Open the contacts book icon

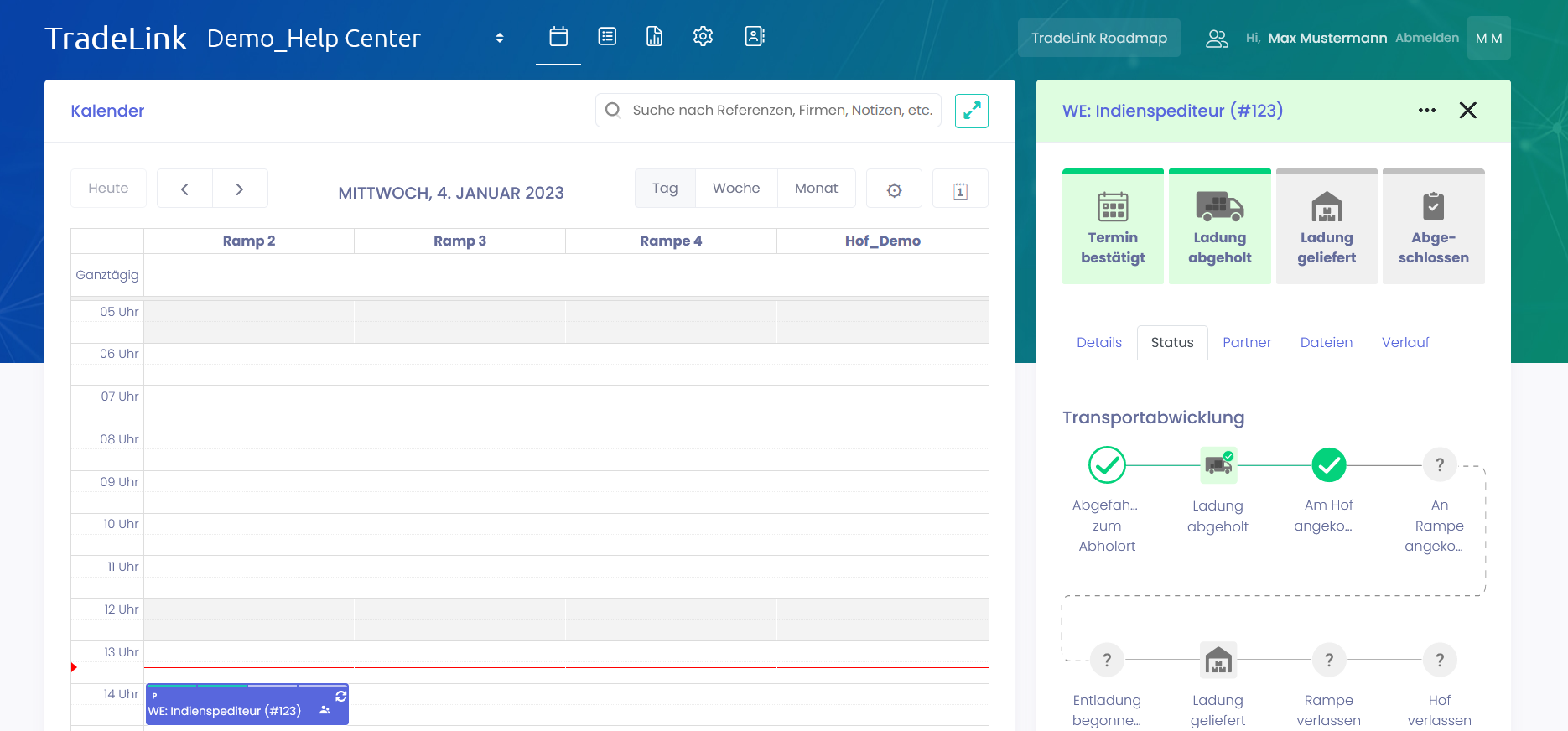point(755,37)
